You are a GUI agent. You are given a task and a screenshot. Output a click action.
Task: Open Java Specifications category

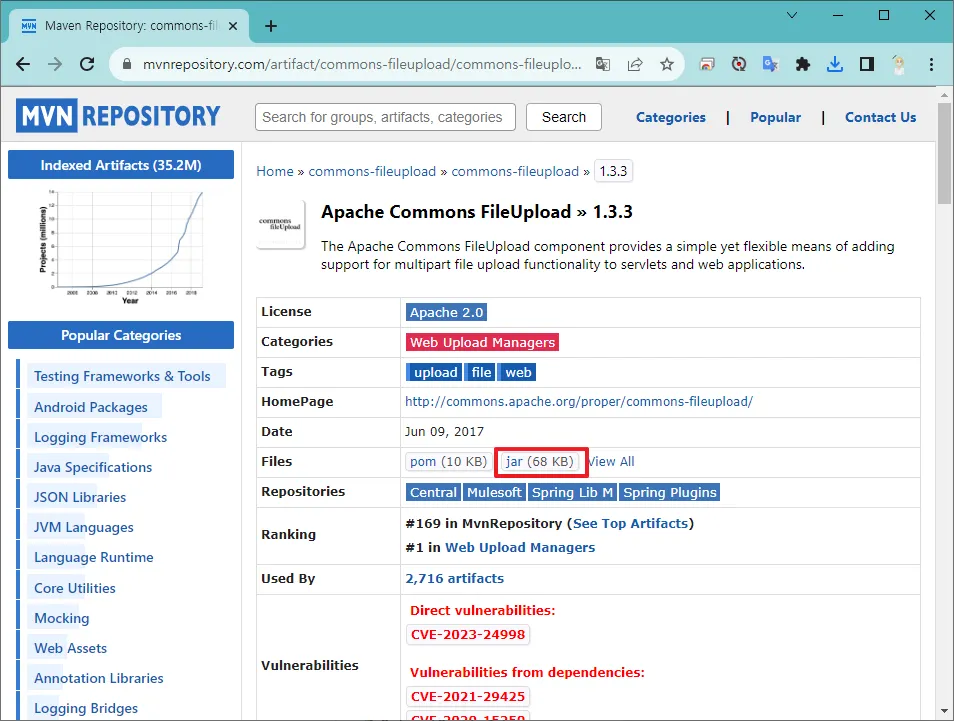92,467
